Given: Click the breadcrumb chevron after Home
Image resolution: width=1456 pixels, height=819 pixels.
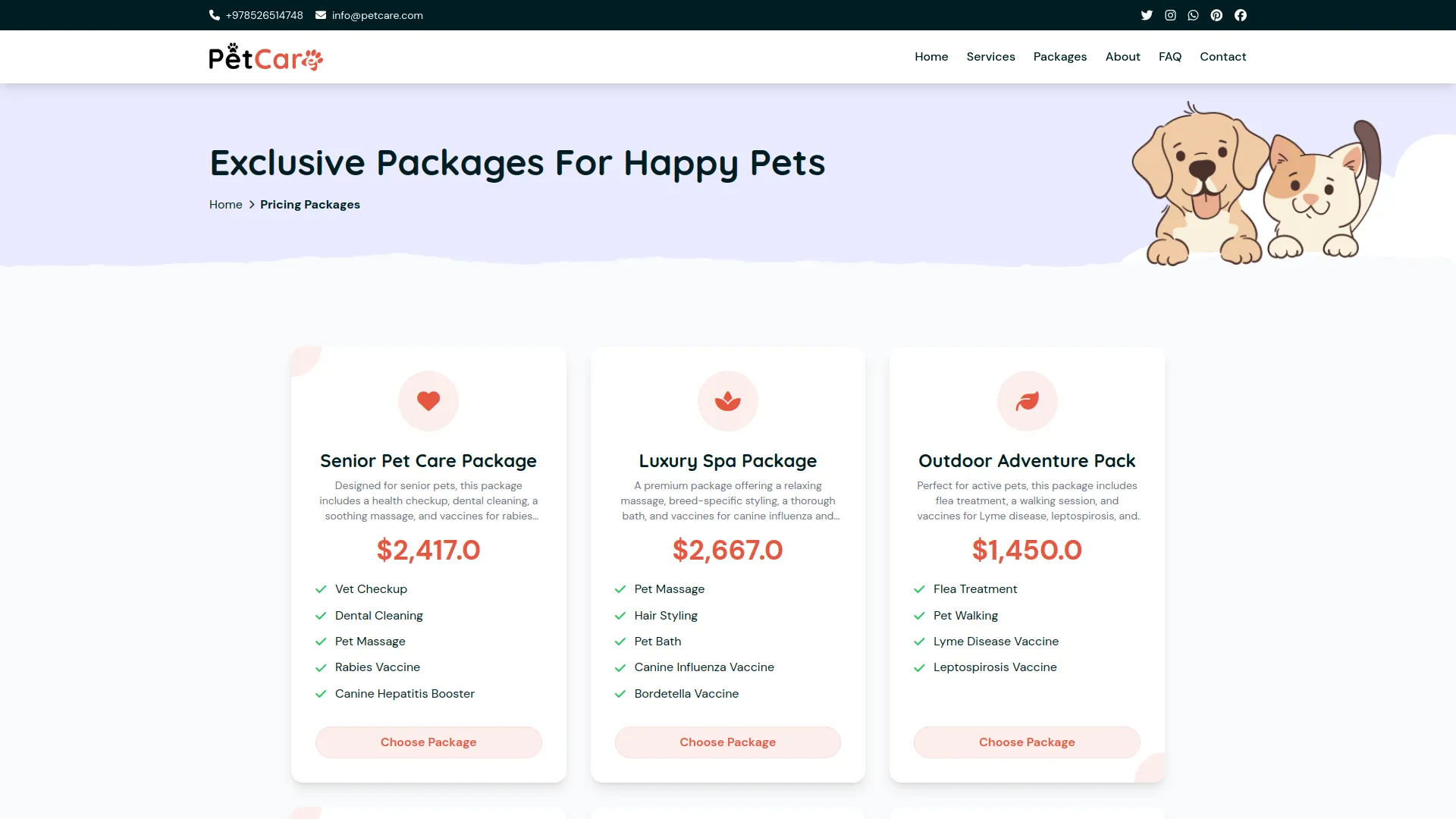Looking at the screenshot, I should [251, 205].
